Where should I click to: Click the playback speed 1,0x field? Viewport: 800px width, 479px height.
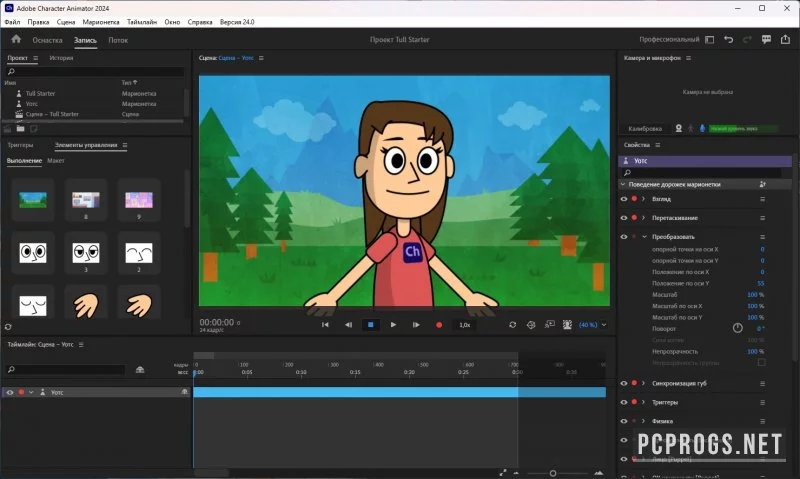pos(464,324)
